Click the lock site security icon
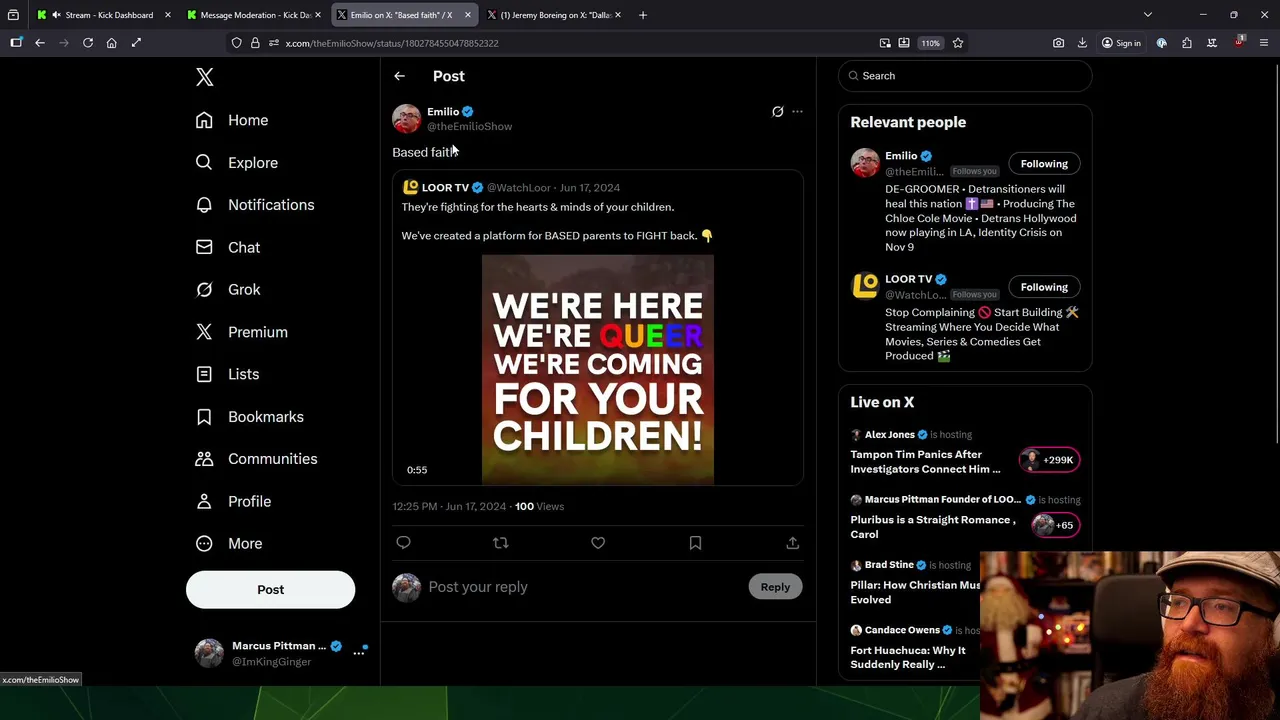Image resolution: width=1280 pixels, height=720 pixels. click(255, 43)
